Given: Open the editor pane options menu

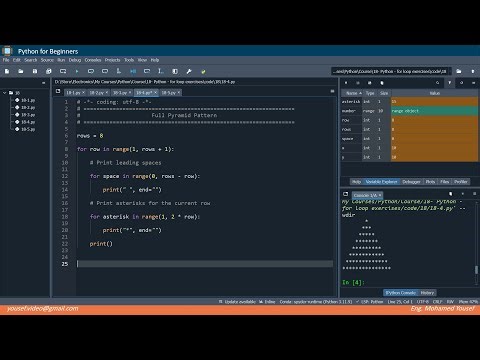Looking at the screenshot, I should 332,91.
